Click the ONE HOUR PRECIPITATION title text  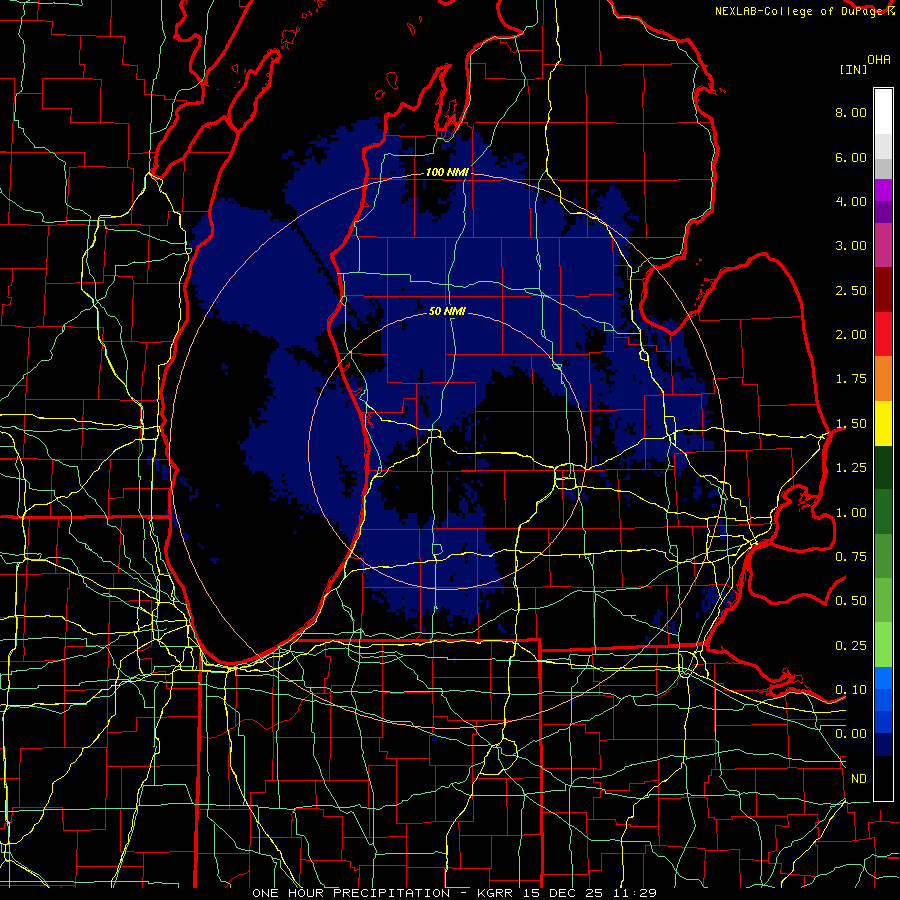point(351,893)
